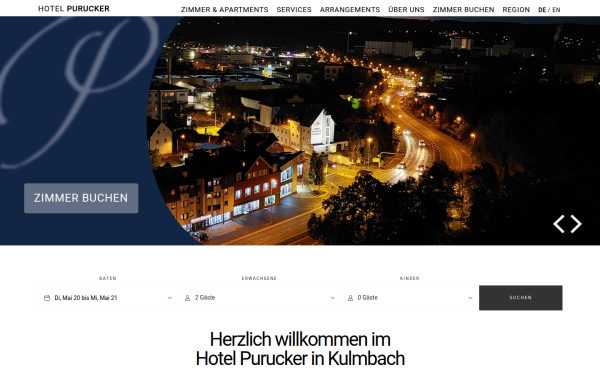Show previous slide with left arrow
The width and height of the screenshot is (600, 375).
[x=559, y=224]
